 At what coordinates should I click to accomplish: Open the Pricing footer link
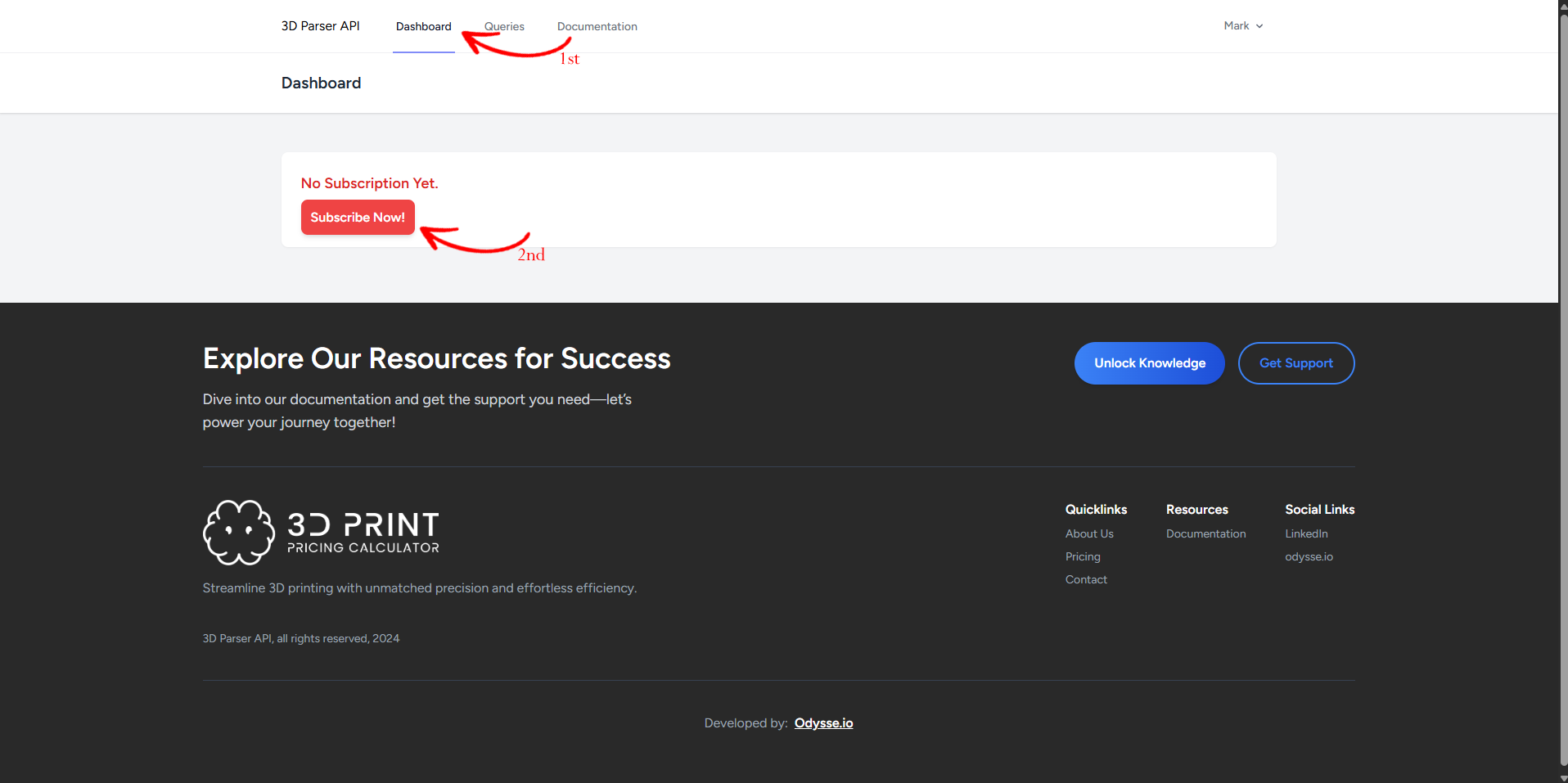point(1083,556)
